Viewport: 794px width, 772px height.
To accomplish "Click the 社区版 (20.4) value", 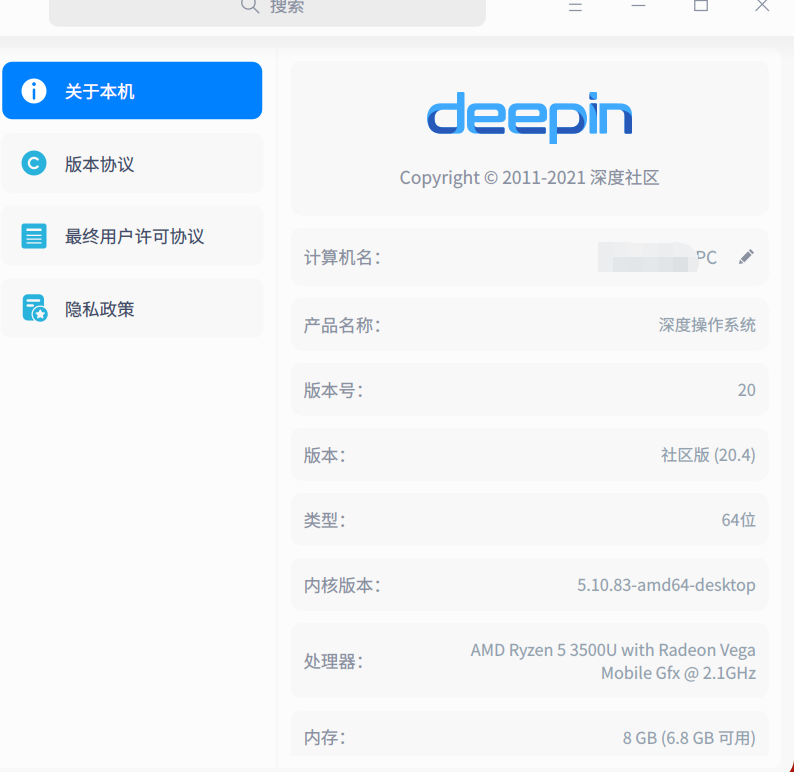I will (708, 455).
